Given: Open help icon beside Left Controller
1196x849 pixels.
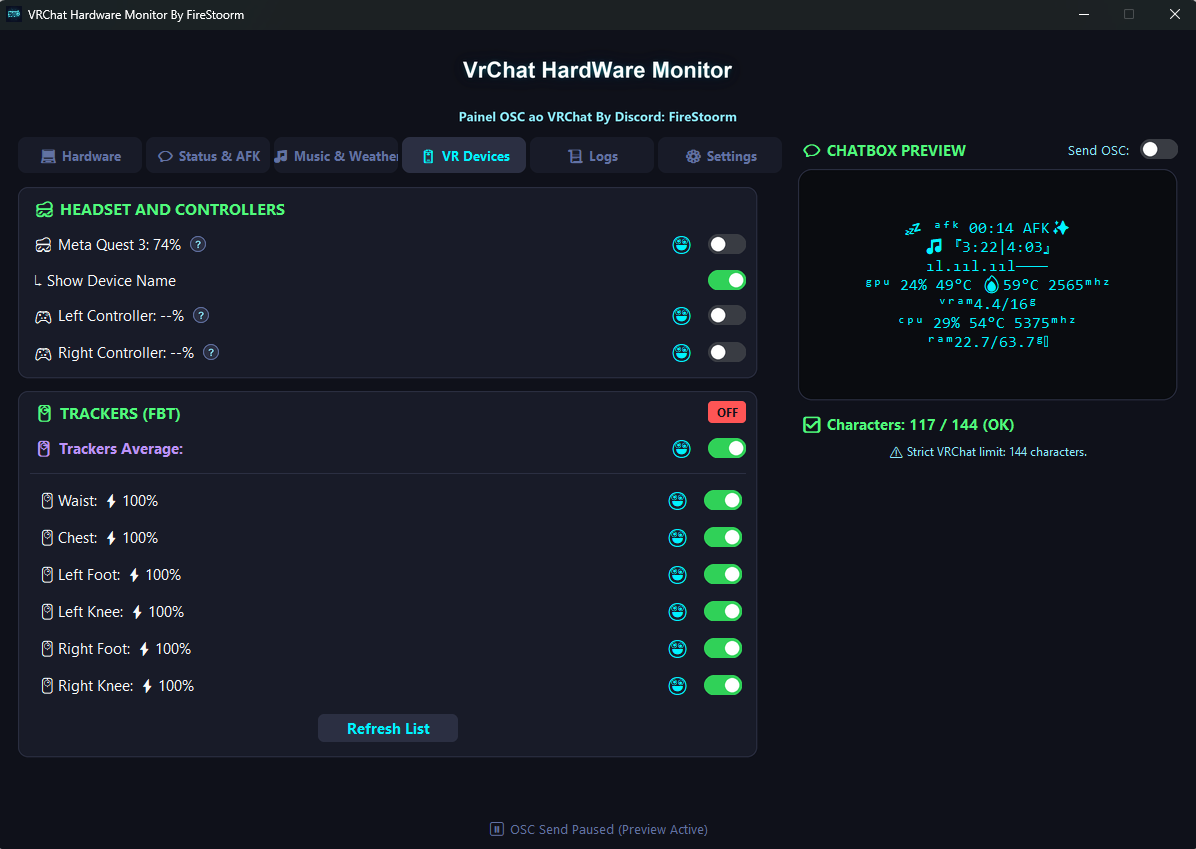Looking at the screenshot, I should click(201, 316).
